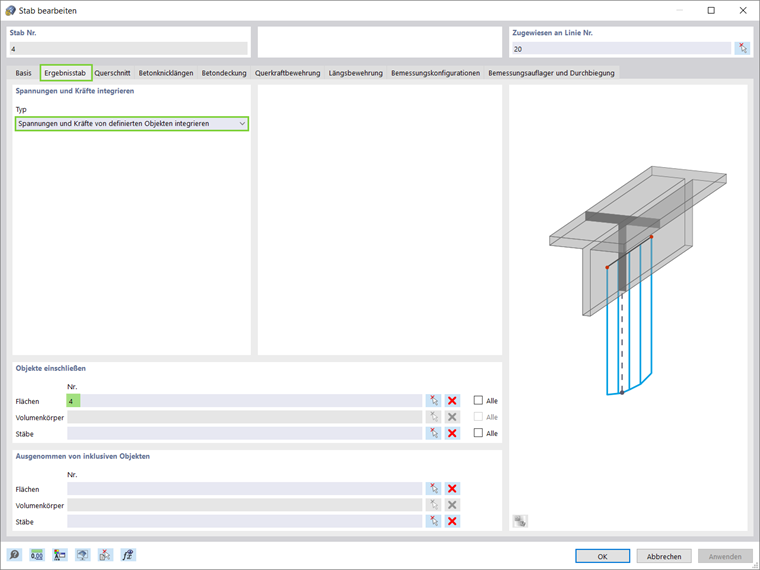Switch to the Basis tab
Image resolution: width=760 pixels, height=570 pixels.
click(x=23, y=73)
